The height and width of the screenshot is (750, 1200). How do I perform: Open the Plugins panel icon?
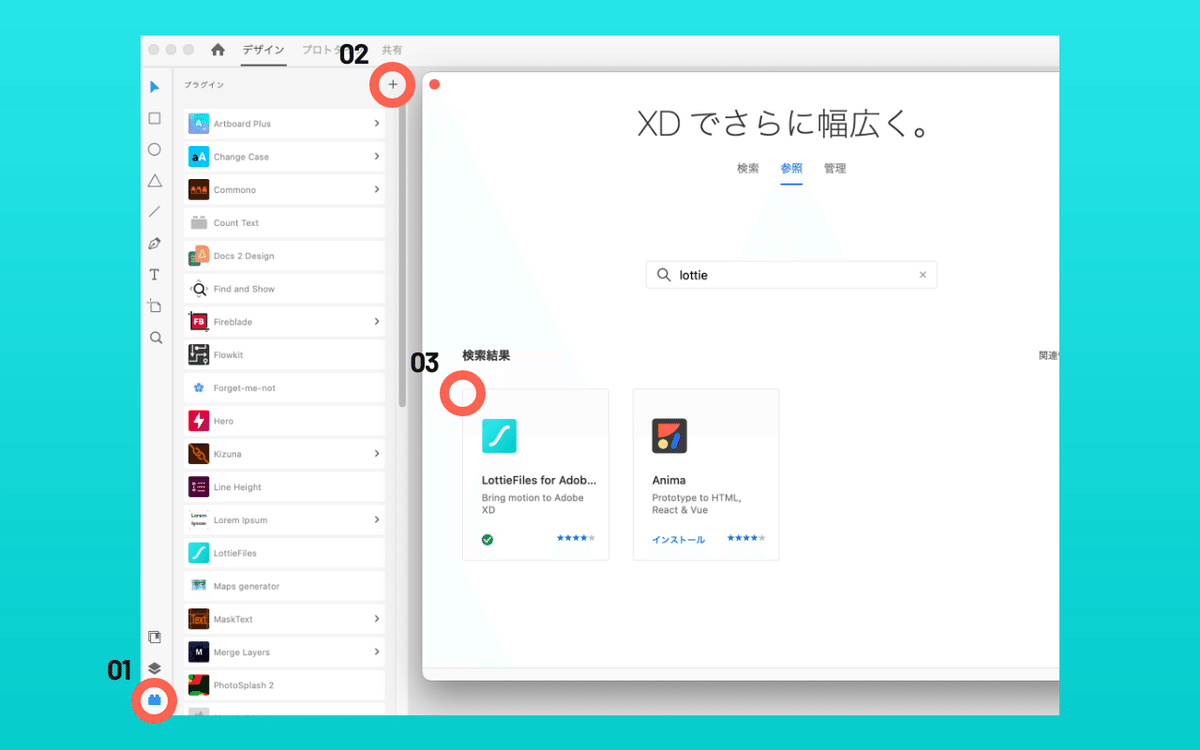point(154,701)
